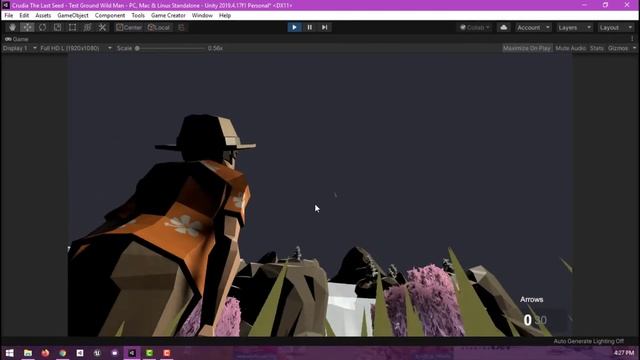
Task: Open red Camtasia recorder taskbar icon
Action: click(x=167, y=353)
